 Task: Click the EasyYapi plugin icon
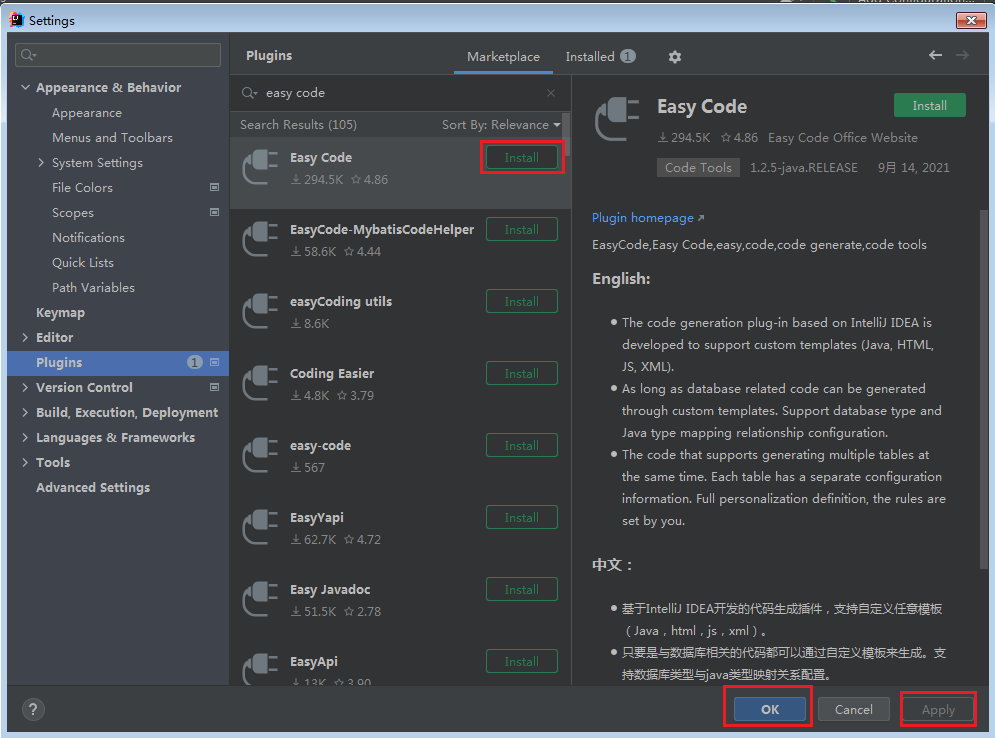tap(260, 527)
